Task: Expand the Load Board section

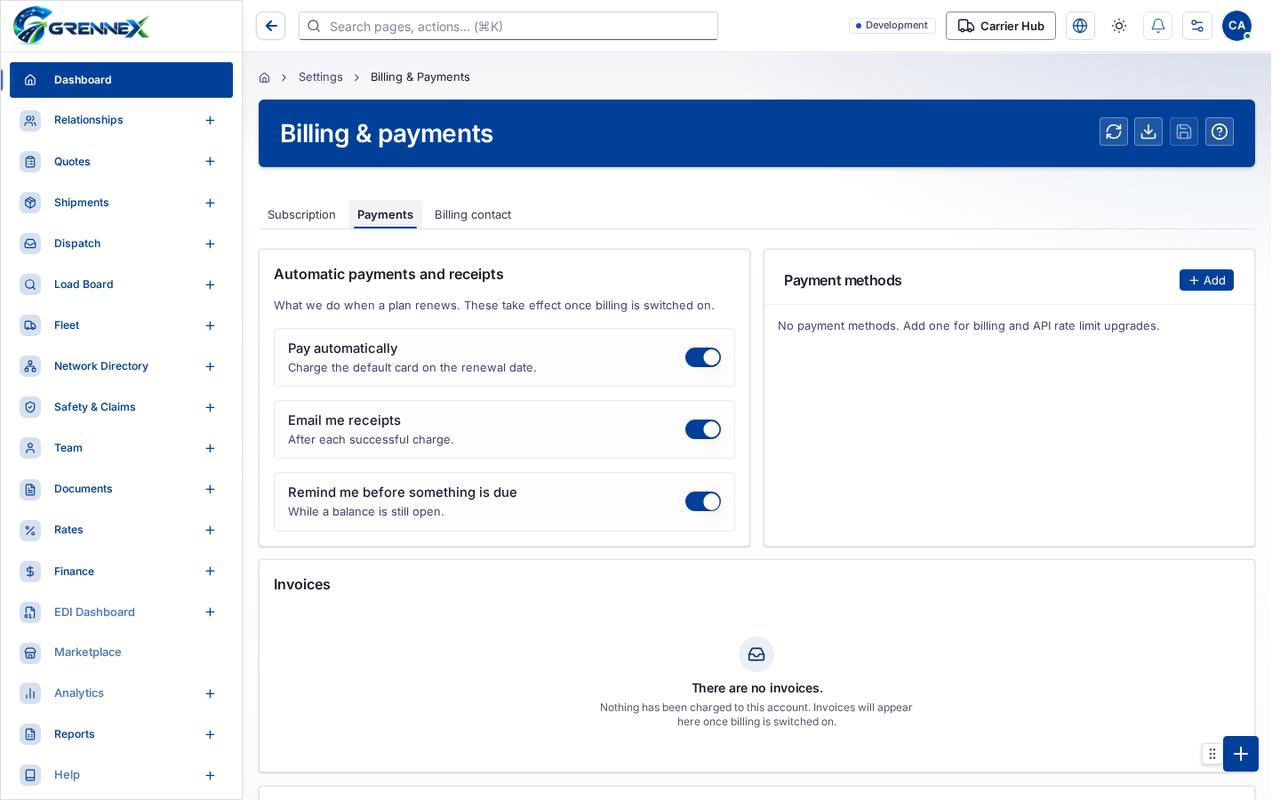Action: pyautogui.click(x=210, y=284)
